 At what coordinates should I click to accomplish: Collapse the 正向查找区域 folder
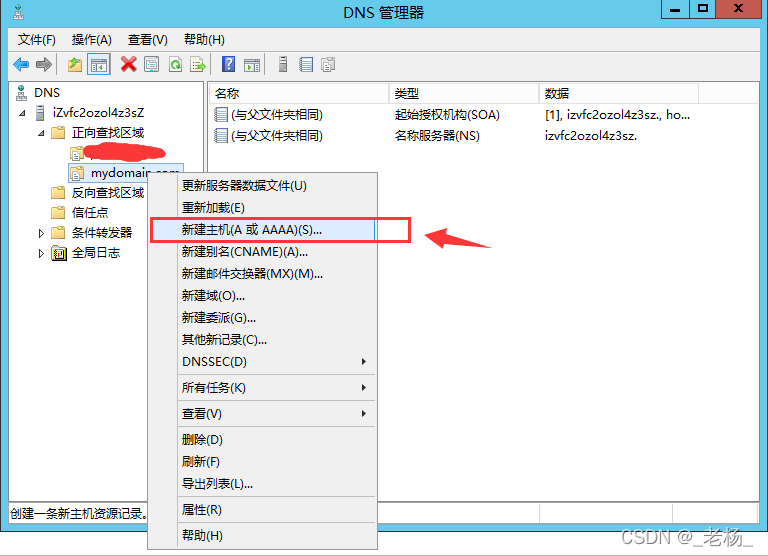[x=41, y=133]
